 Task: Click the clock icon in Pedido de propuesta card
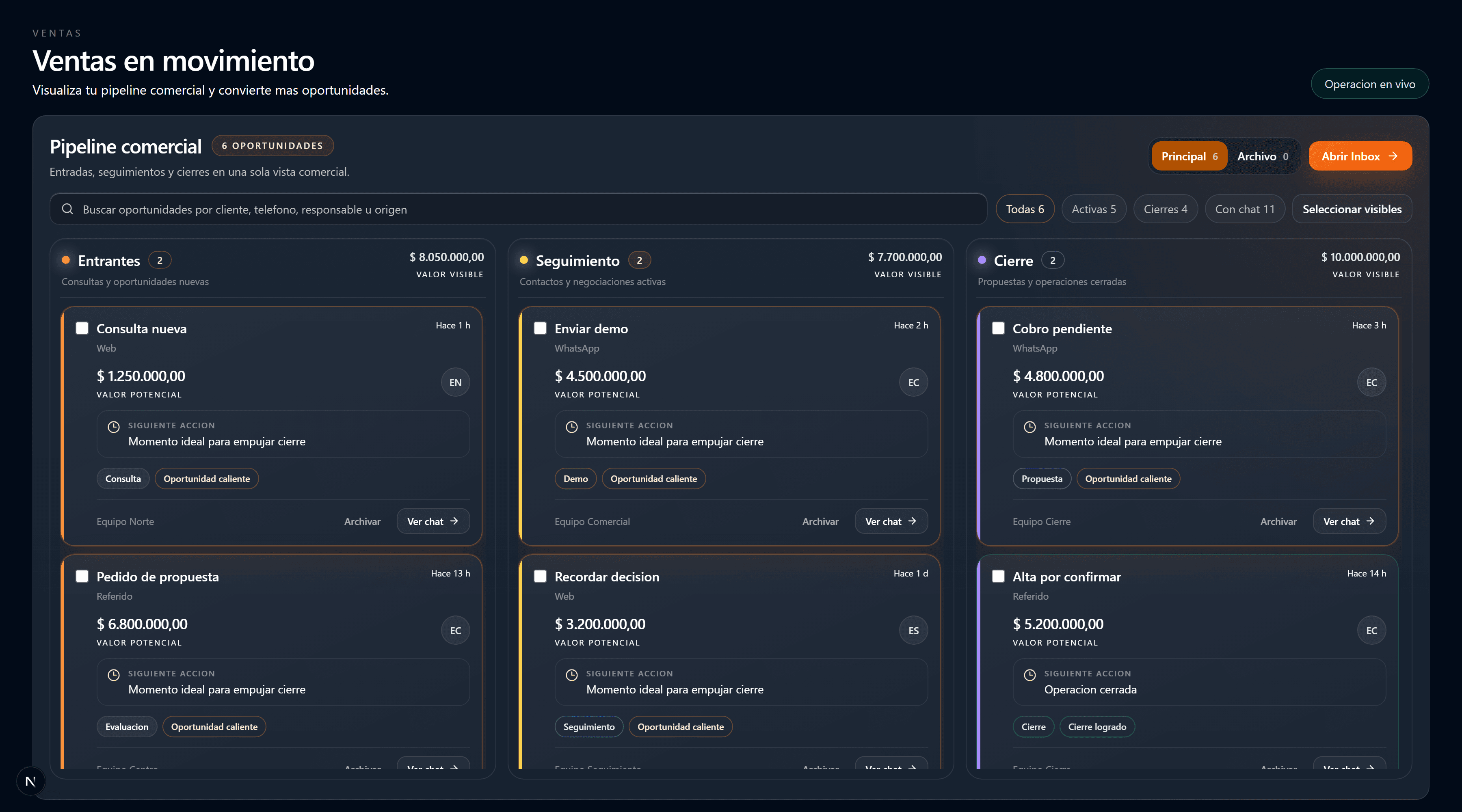click(114, 675)
